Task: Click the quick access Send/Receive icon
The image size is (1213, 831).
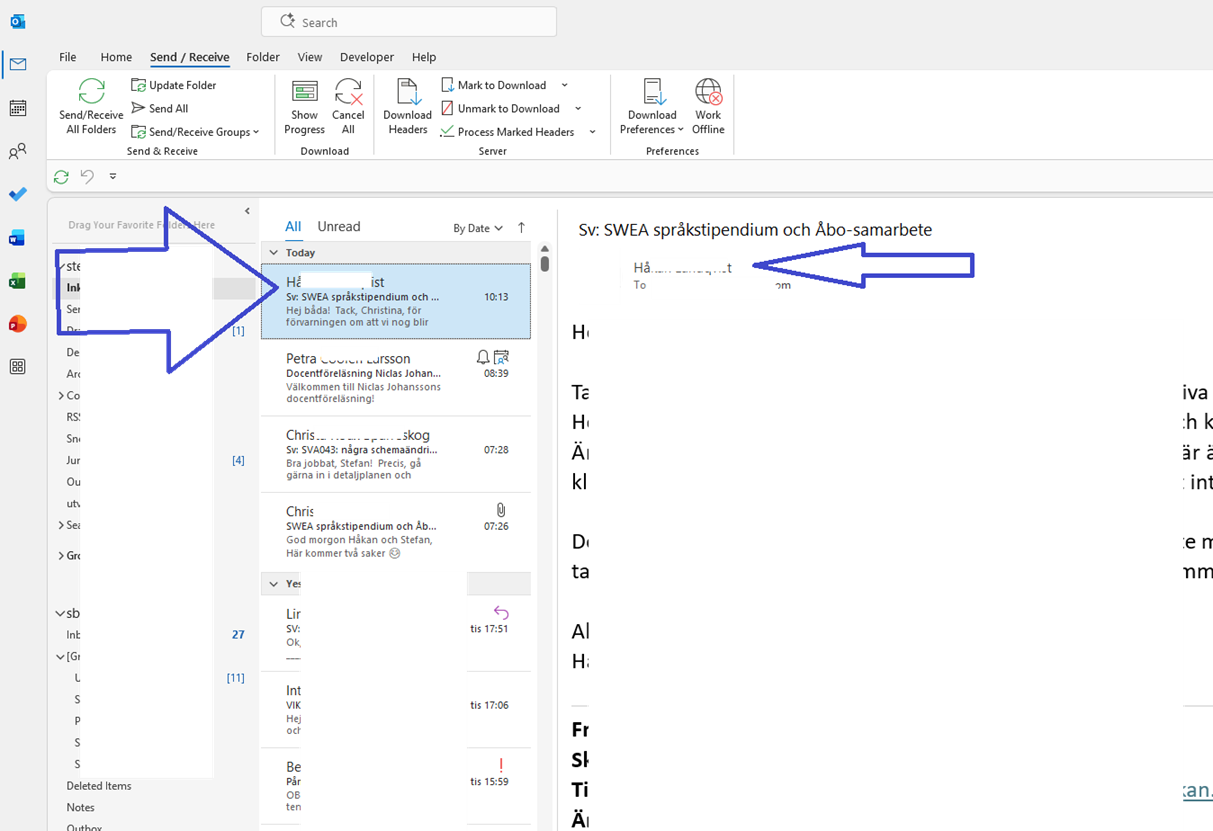Action: tap(61, 176)
